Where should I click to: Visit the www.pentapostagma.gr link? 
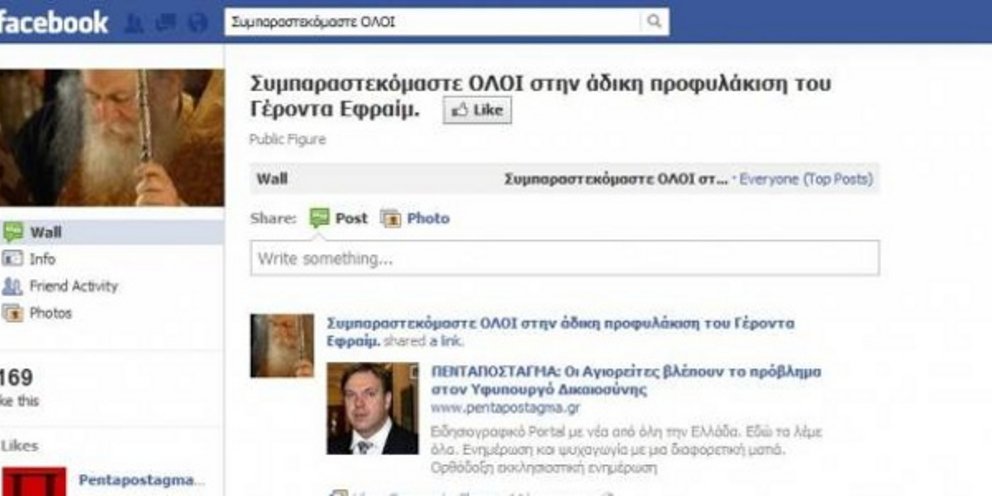pos(505,407)
